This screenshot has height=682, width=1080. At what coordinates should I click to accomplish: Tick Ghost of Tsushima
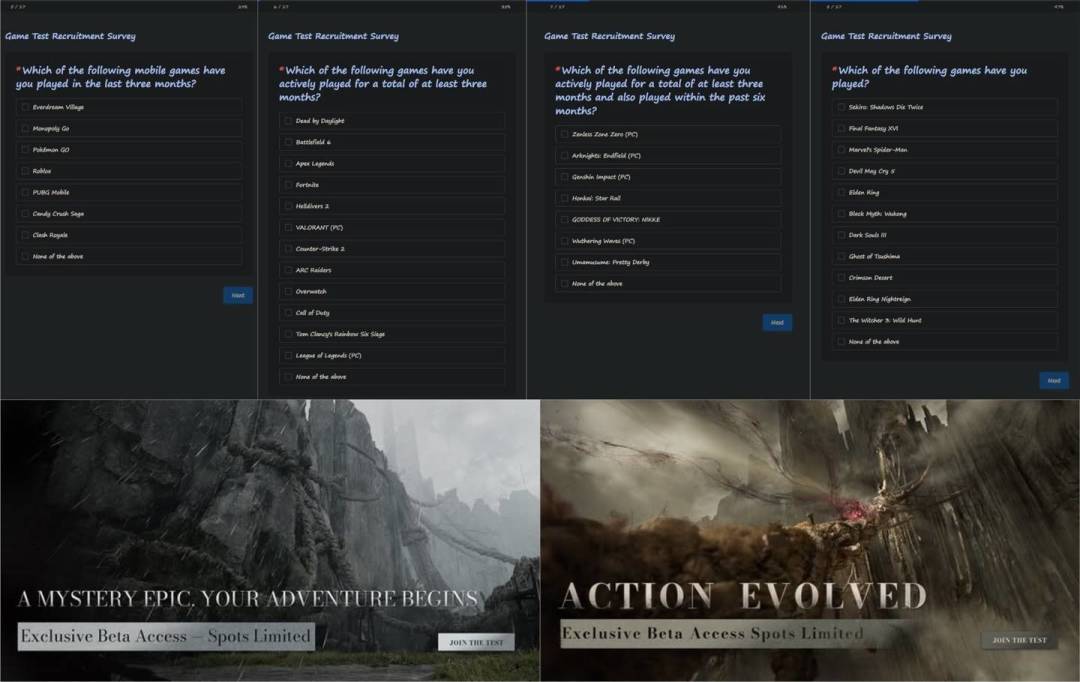pyautogui.click(x=945, y=256)
